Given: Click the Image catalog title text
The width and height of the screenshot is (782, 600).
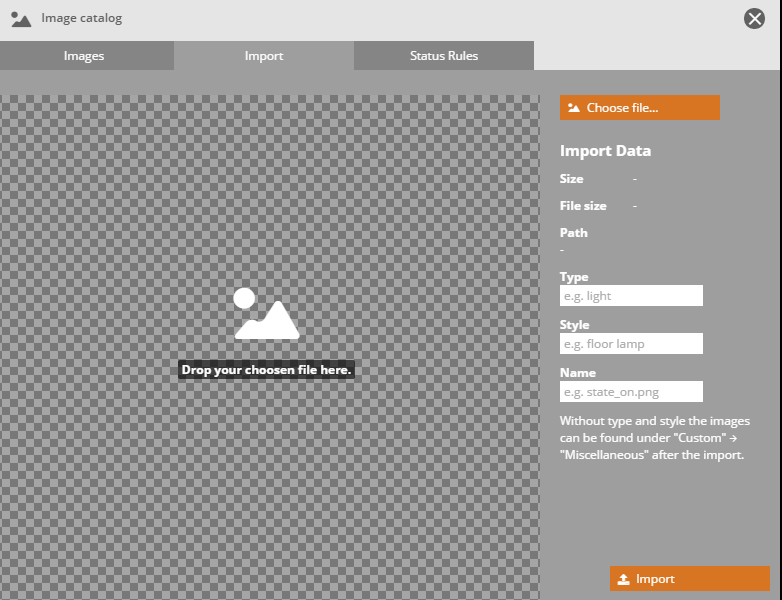Looking at the screenshot, I should coord(82,19).
